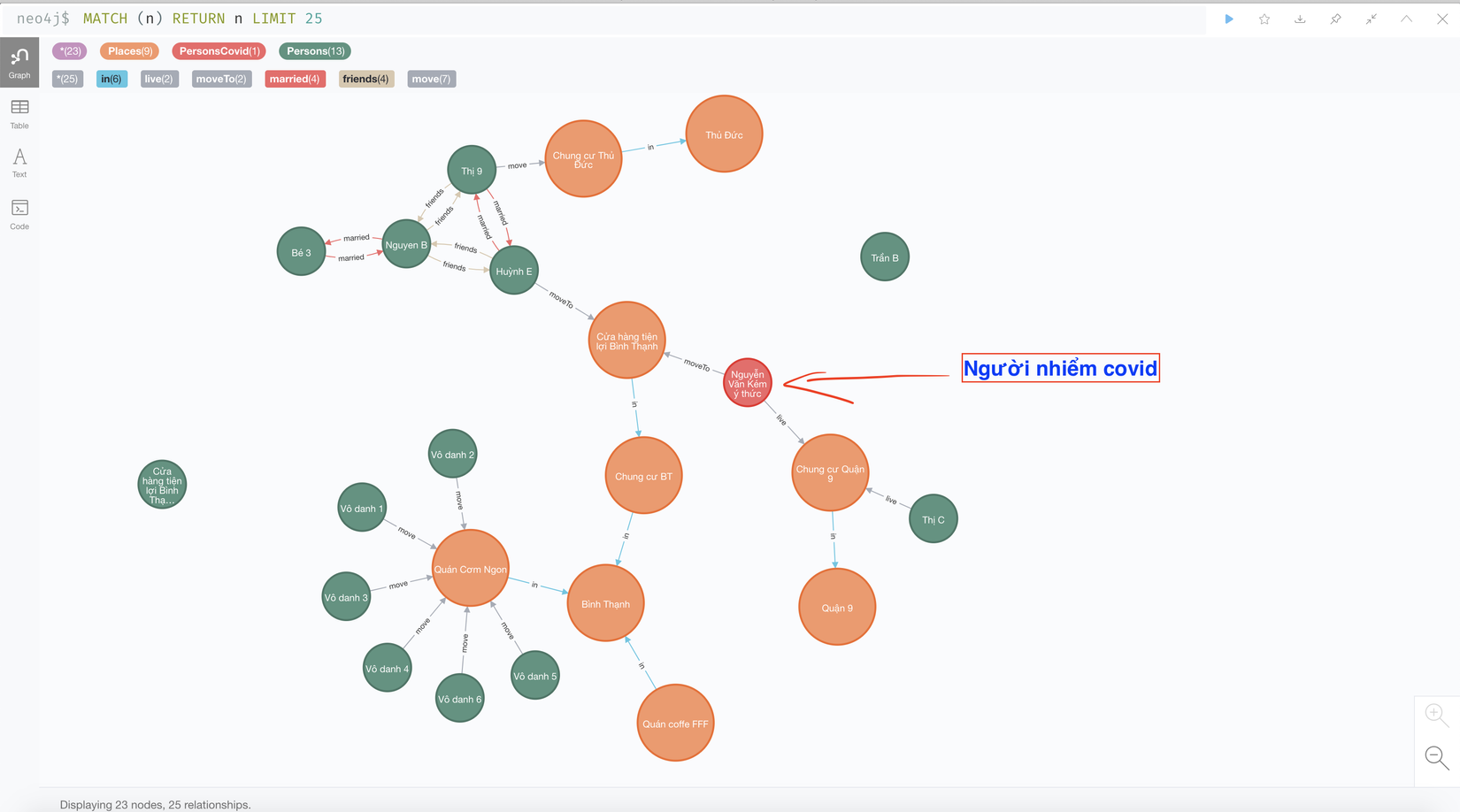Select the *(25) all-relationships tag
This screenshot has height=812, width=1460.
(67, 79)
